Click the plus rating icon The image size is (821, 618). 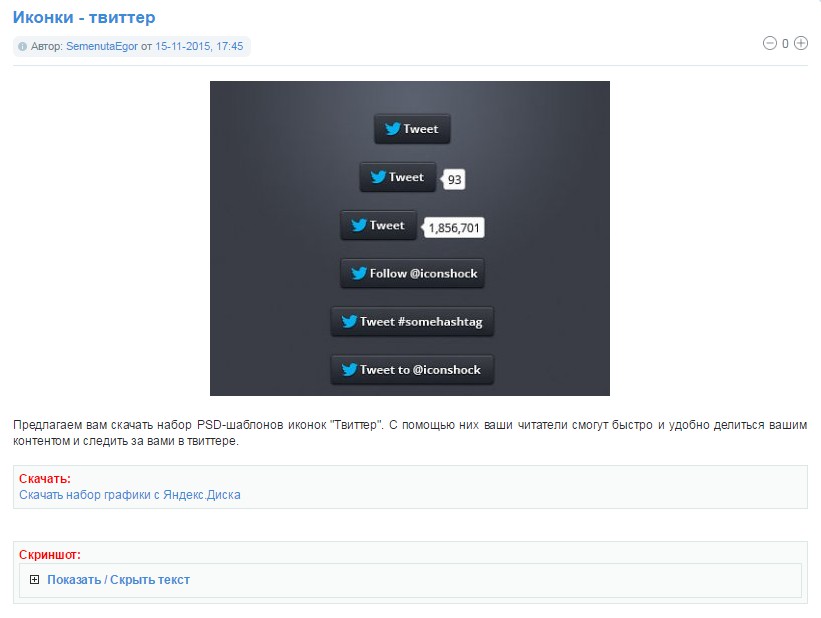(x=801, y=43)
